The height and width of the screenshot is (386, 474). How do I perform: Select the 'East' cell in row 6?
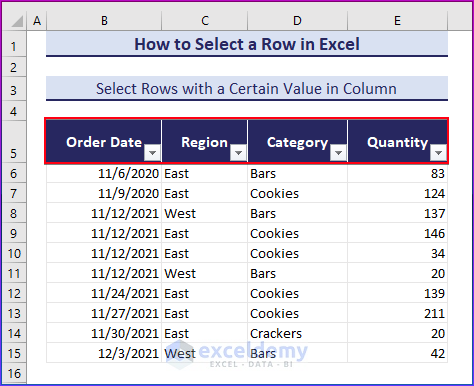tap(205, 173)
